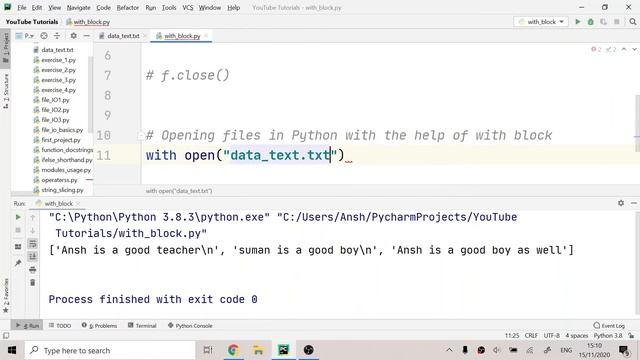Open exercise_1.py in the project tree
This screenshot has height=360, width=640.
[x=58, y=60]
